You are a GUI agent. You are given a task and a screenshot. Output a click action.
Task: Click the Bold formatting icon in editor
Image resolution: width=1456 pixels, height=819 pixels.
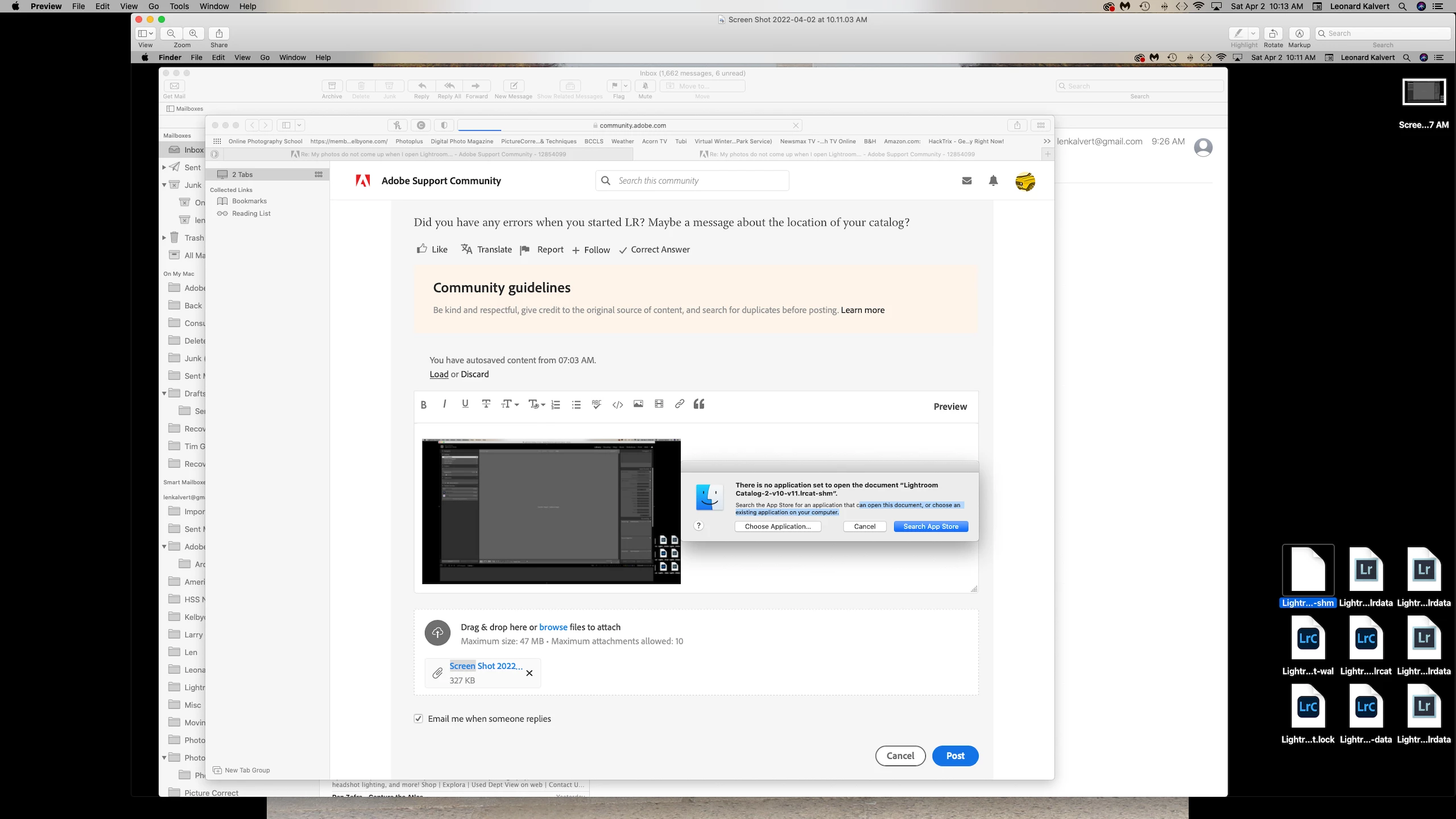pos(423,404)
